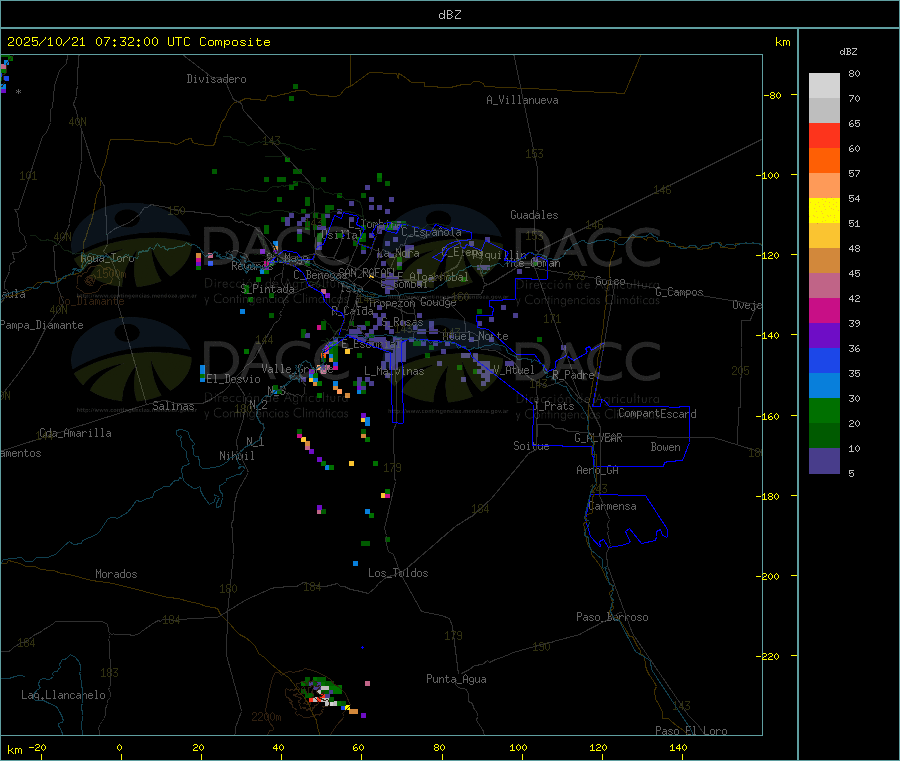Click the 'CompantEscard' location label
Image resolution: width=900 pixels, height=761 pixels.
[657, 414]
